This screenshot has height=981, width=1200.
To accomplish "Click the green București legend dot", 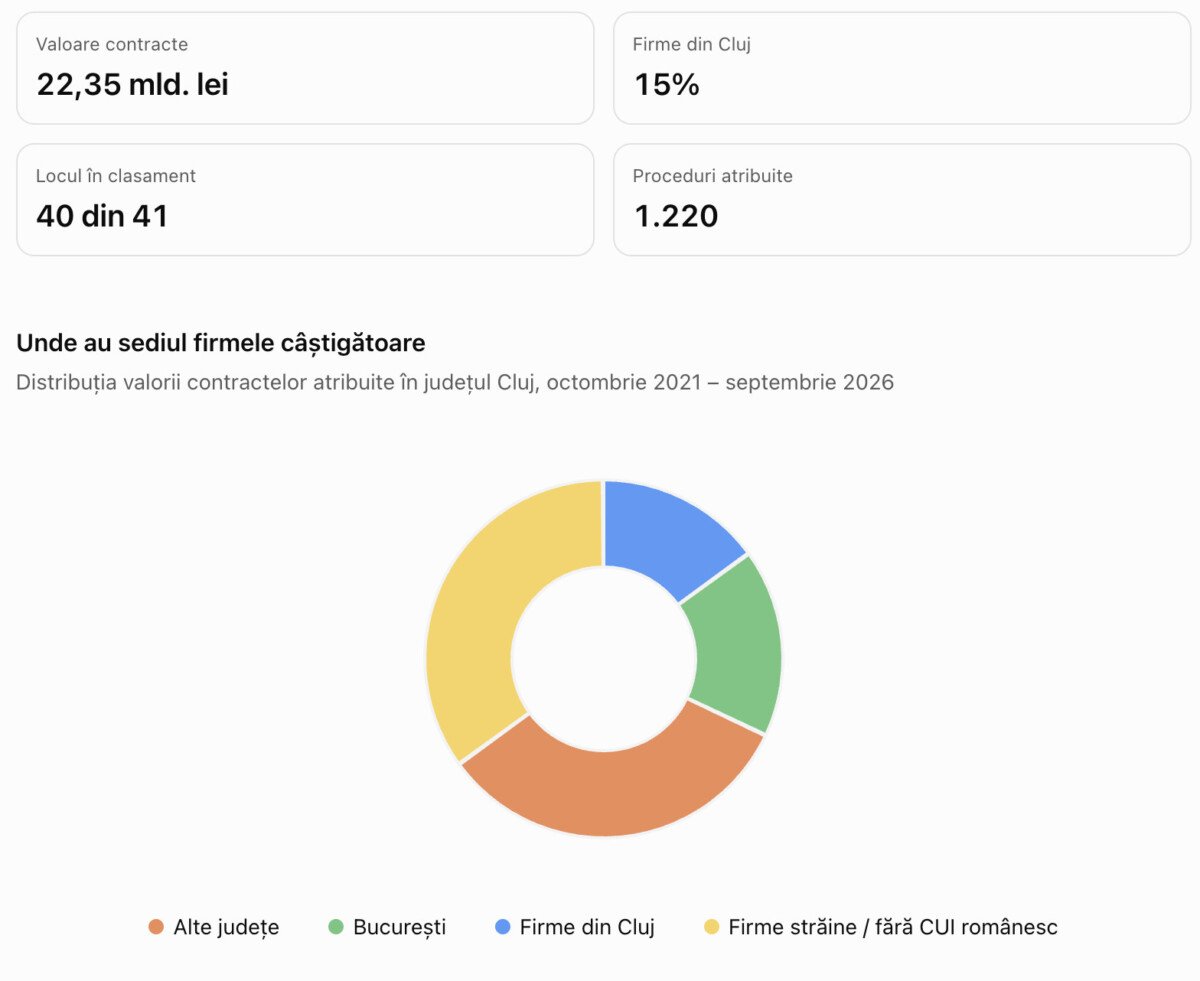I will (335, 927).
